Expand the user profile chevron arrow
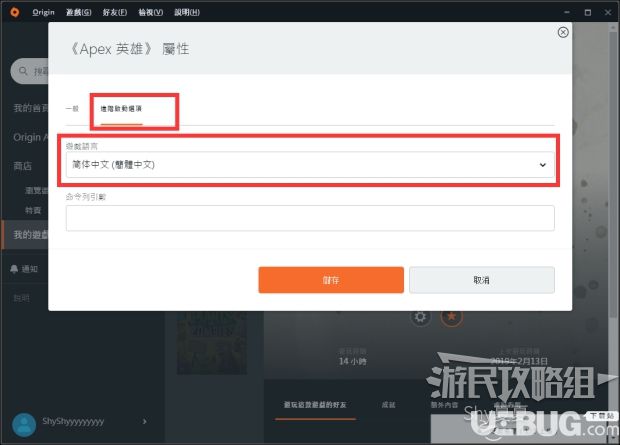 (145, 422)
